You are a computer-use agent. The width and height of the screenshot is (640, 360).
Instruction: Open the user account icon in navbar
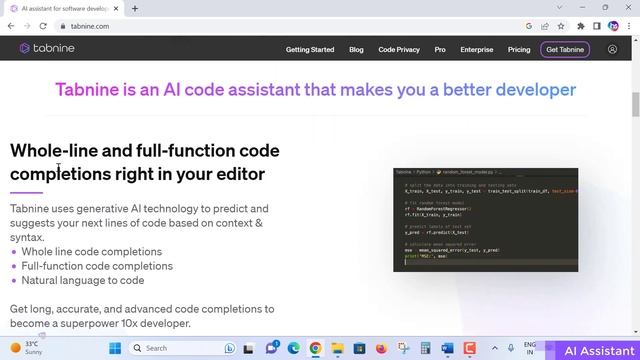click(x=612, y=49)
